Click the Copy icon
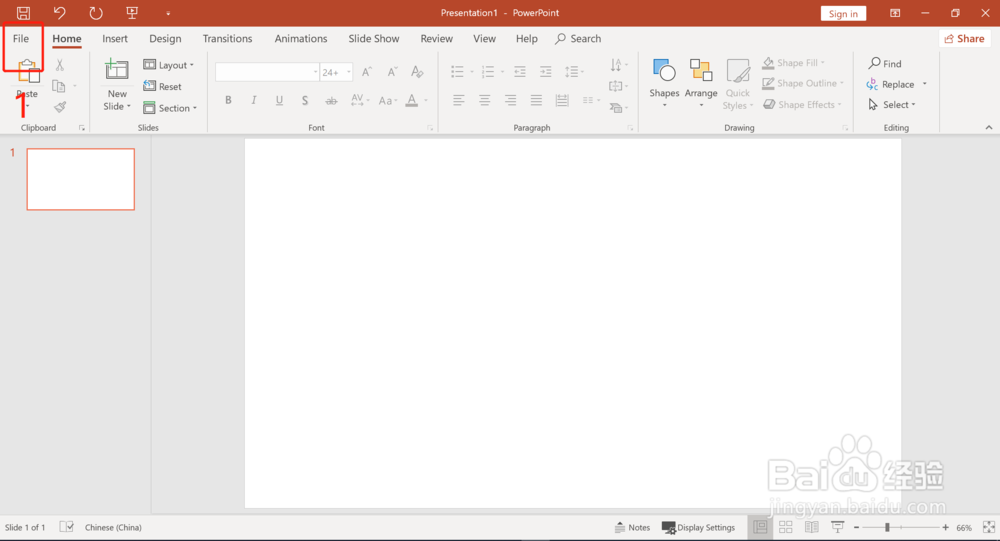Screen dimensions: 1000x541 pos(59,85)
